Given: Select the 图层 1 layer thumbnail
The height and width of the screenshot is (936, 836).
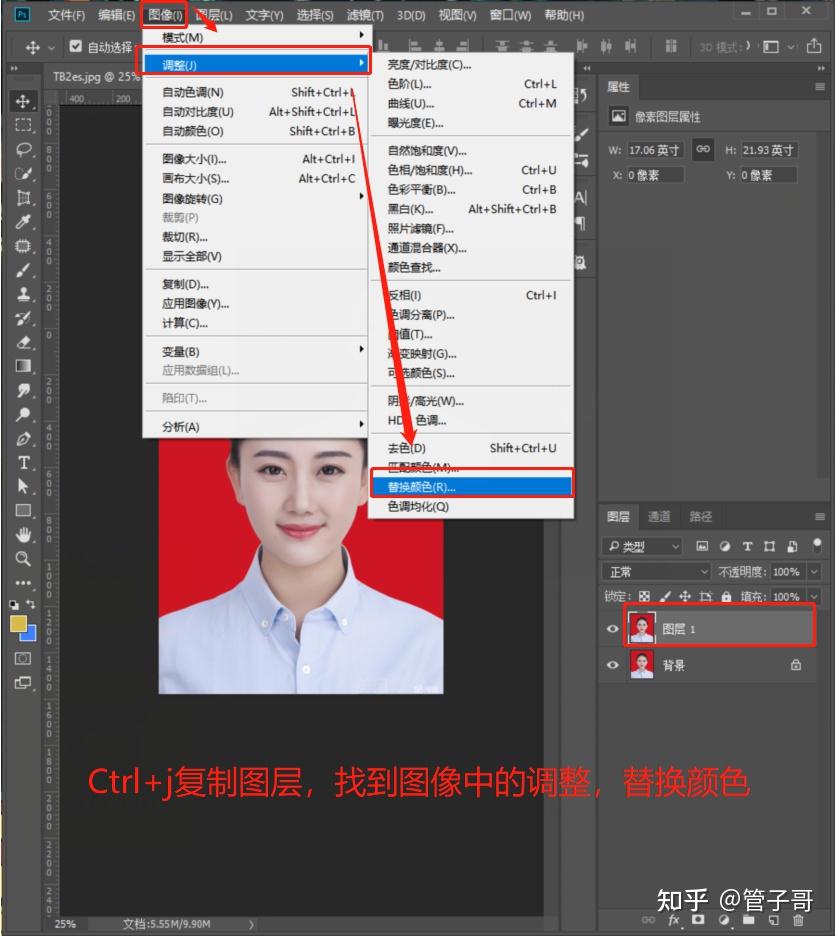Looking at the screenshot, I should coord(642,629).
